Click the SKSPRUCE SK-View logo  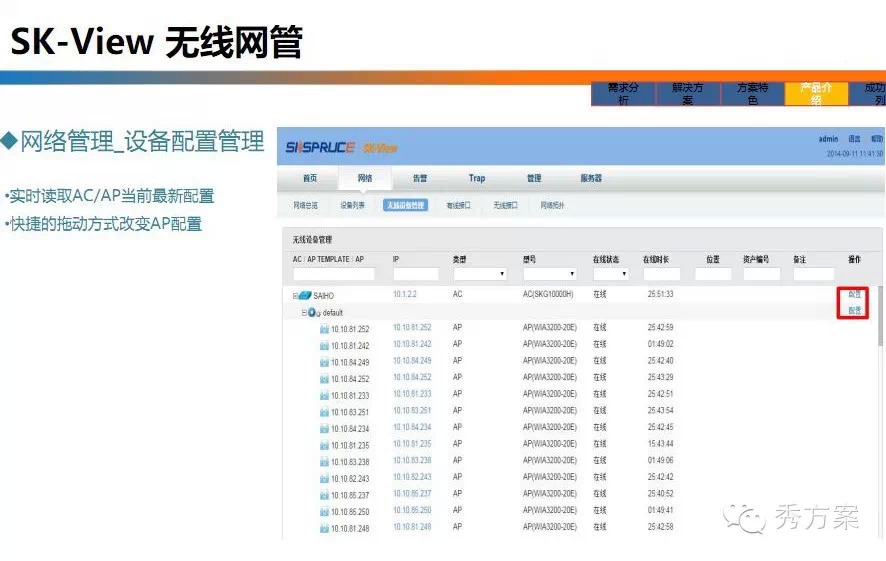click(341, 148)
